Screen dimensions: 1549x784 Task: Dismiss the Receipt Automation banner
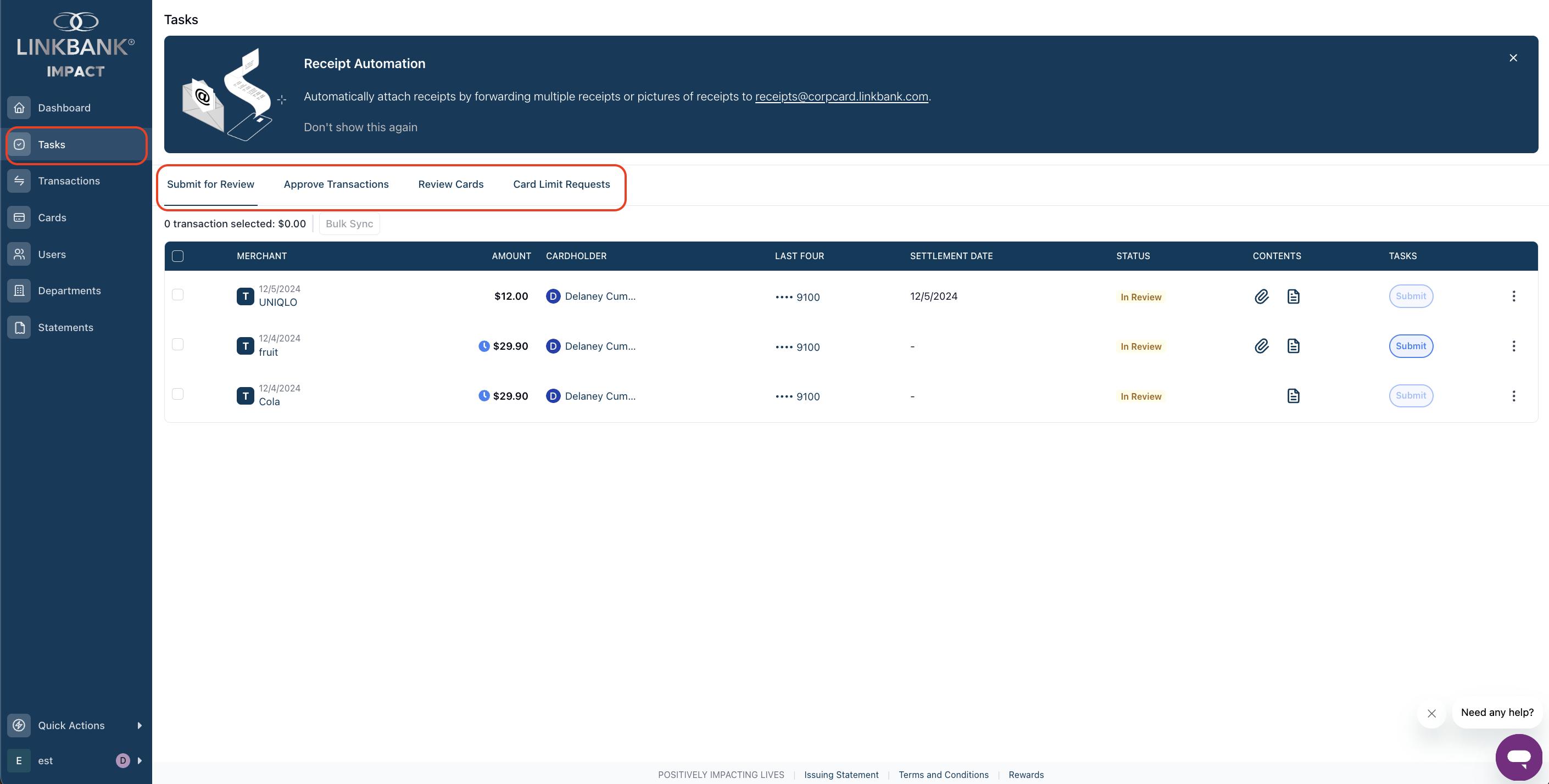click(1513, 58)
